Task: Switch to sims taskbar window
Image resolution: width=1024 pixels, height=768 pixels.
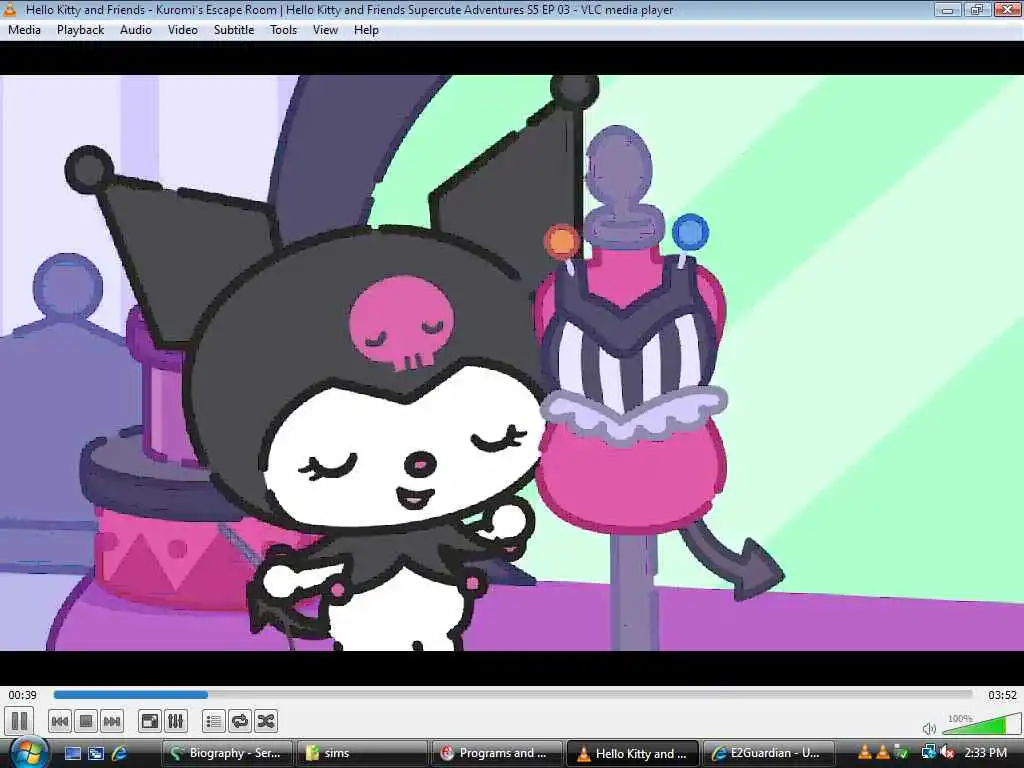Action: (362, 753)
